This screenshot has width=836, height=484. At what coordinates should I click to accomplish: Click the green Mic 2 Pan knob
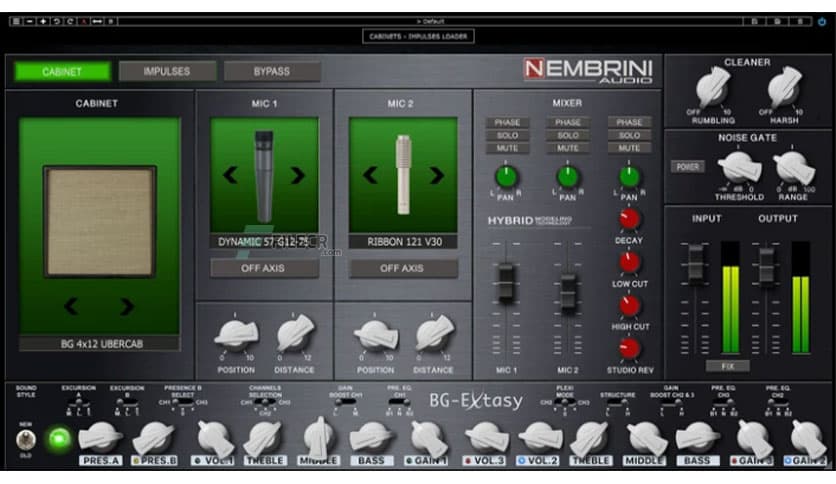coord(567,176)
